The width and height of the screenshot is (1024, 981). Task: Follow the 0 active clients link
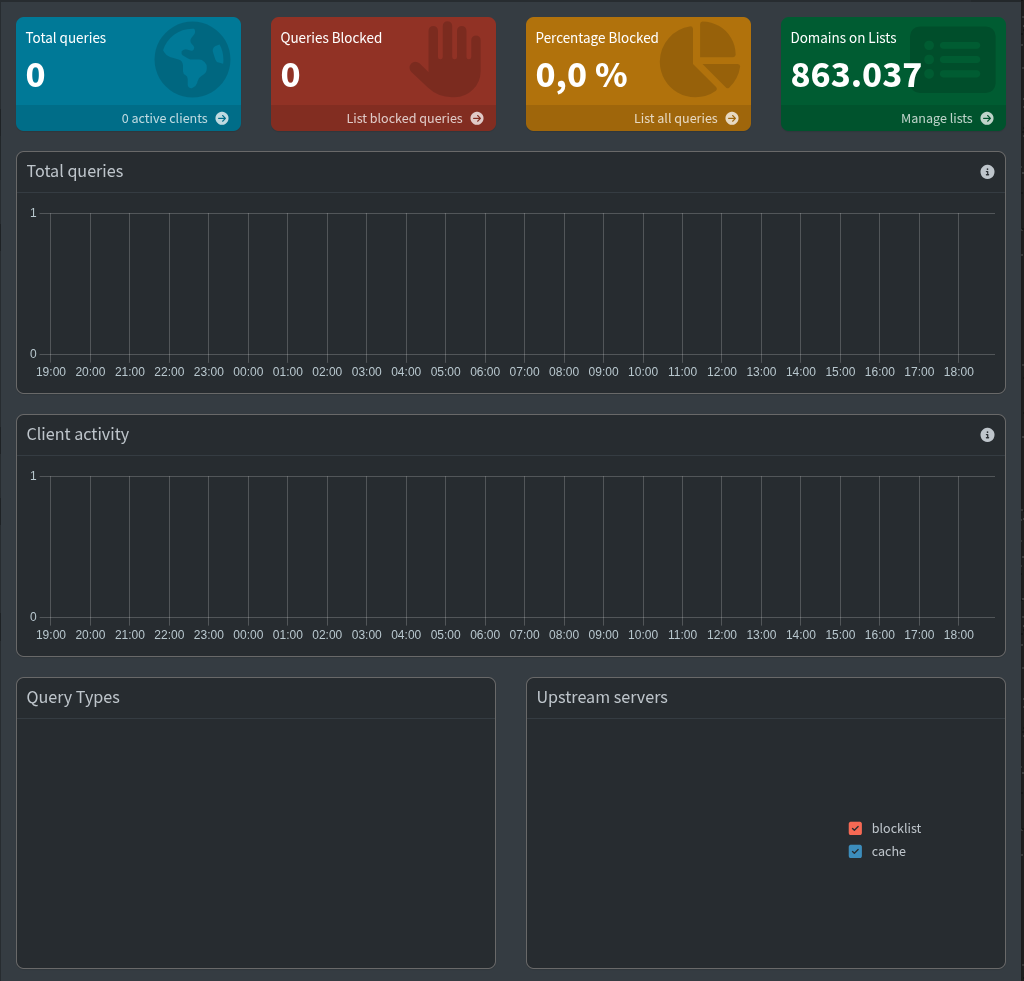164,118
